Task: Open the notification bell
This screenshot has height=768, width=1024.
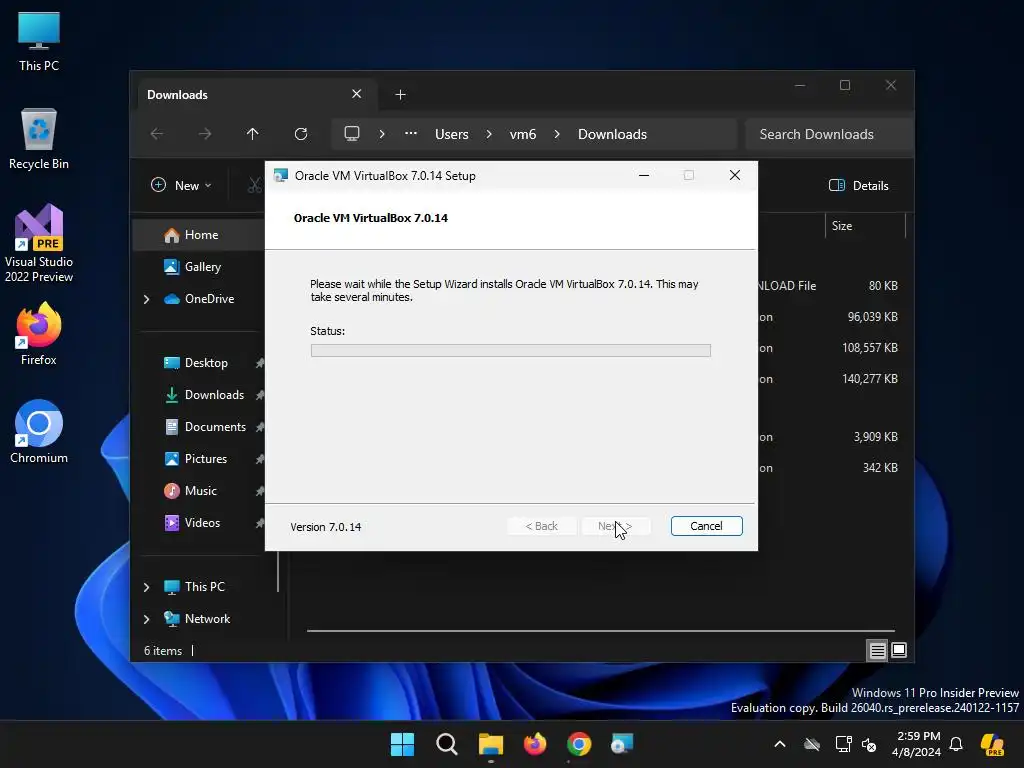Action: (x=956, y=744)
